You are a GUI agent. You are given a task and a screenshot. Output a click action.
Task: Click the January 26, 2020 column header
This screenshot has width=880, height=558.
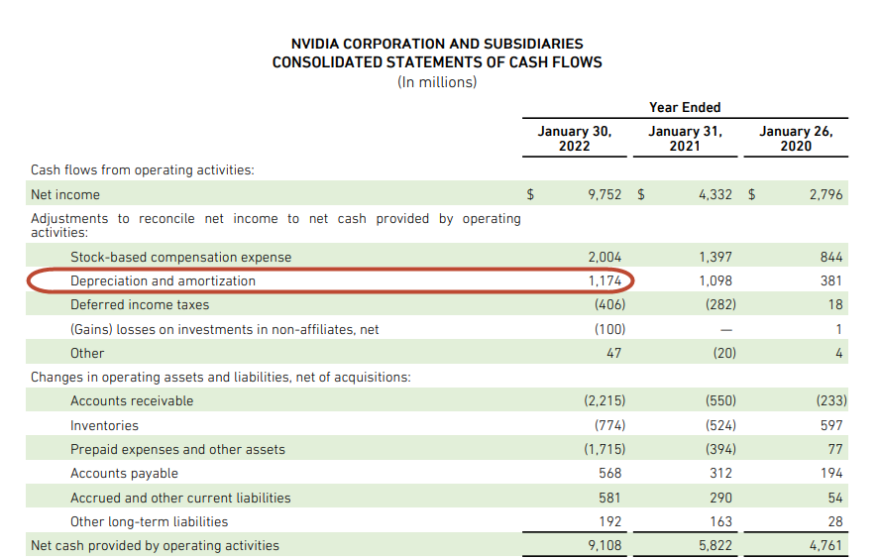(795, 138)
